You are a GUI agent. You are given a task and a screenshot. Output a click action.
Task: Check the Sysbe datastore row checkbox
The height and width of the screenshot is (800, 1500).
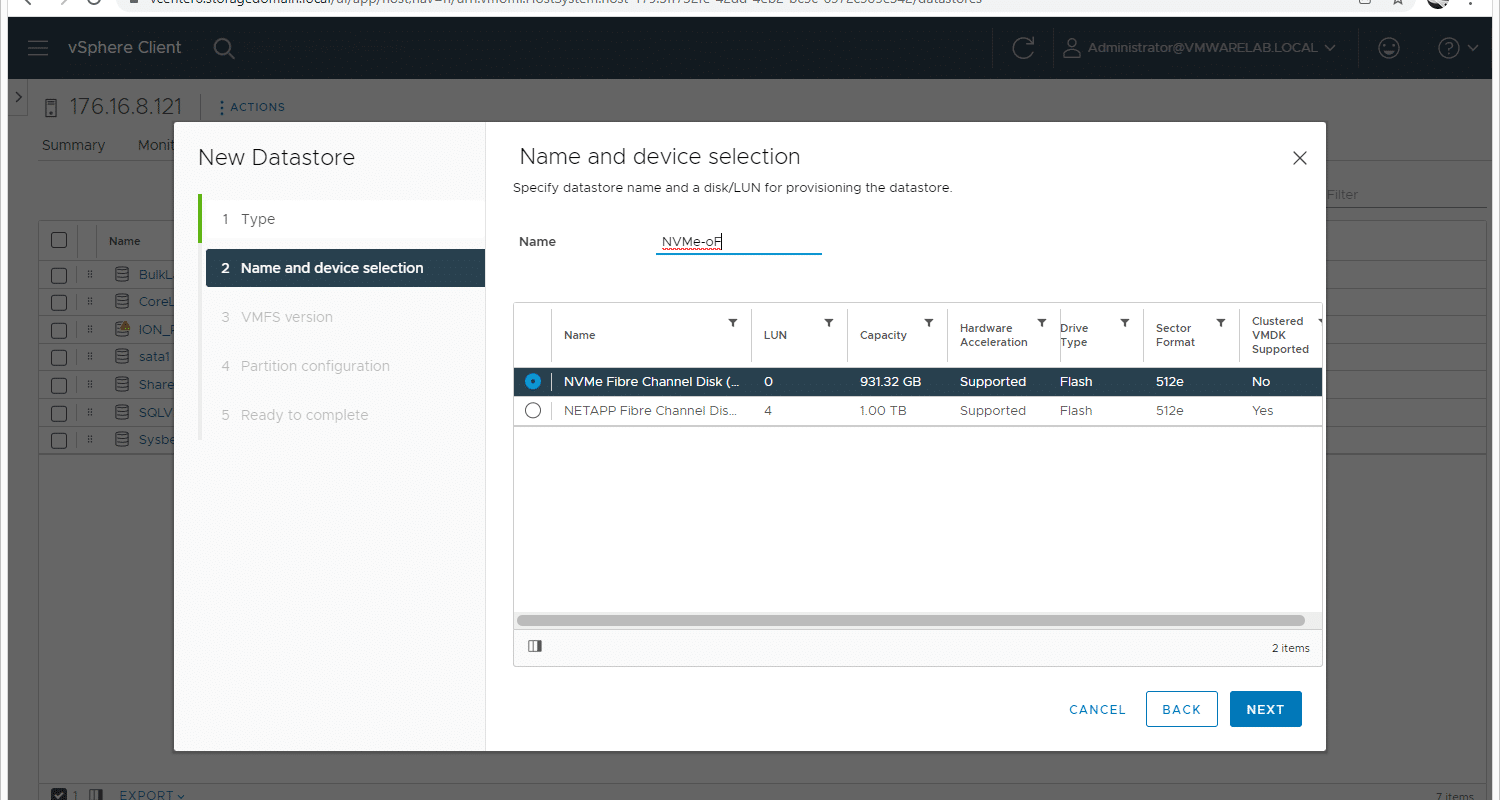pyautogui.click(x=59, y=440)
